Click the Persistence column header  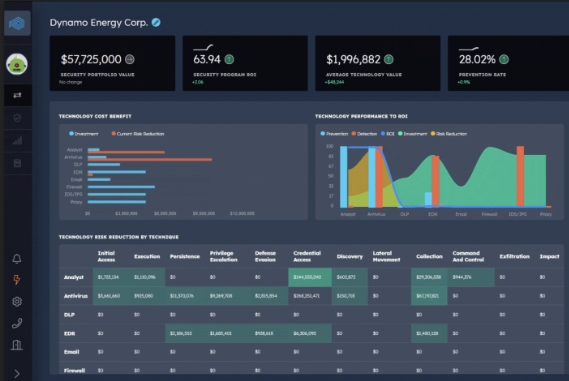185,257
